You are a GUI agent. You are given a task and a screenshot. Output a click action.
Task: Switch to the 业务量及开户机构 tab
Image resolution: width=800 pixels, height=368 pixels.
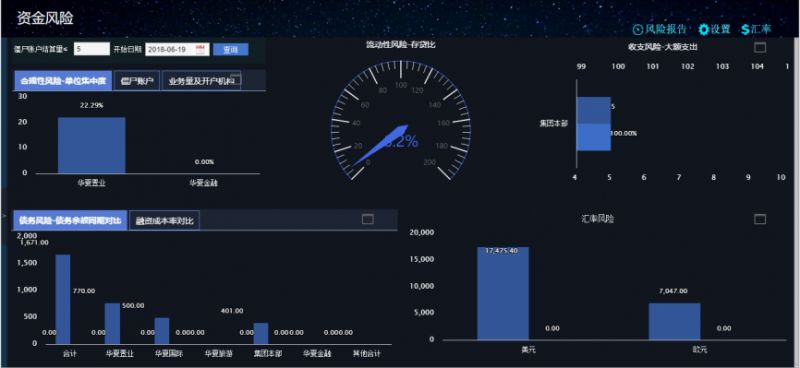coord(201,81)
